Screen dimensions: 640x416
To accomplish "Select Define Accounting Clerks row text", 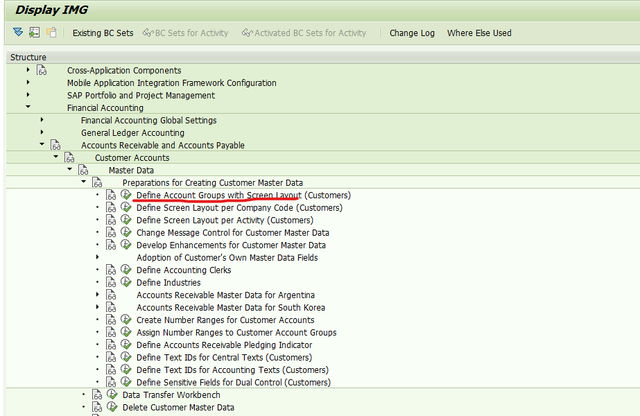I will click(184, 270).
